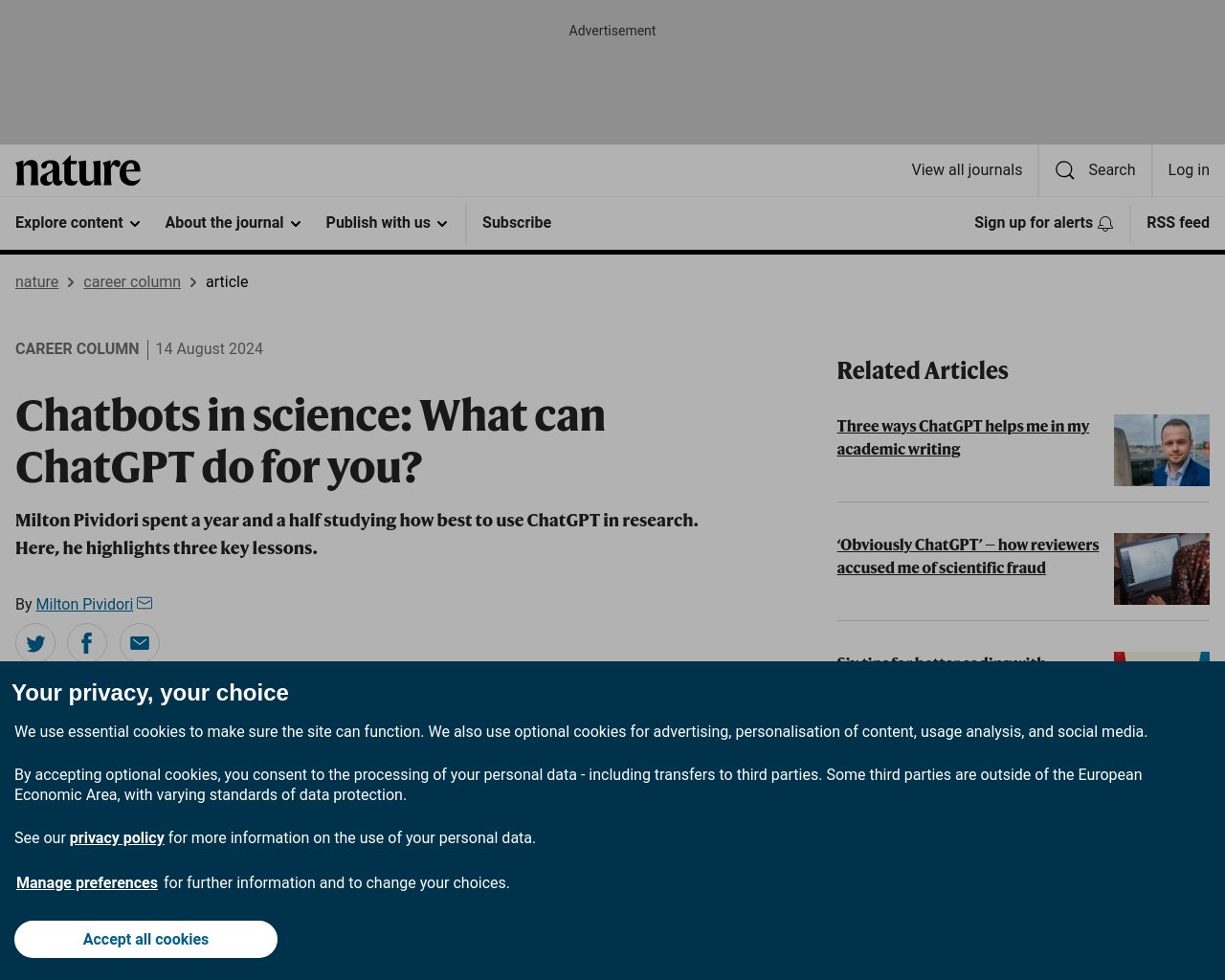The height and width of the screenshot is (980, 1225).
Task: Click 'Your privacy, your choice' heading
Action: coord(150,693)
